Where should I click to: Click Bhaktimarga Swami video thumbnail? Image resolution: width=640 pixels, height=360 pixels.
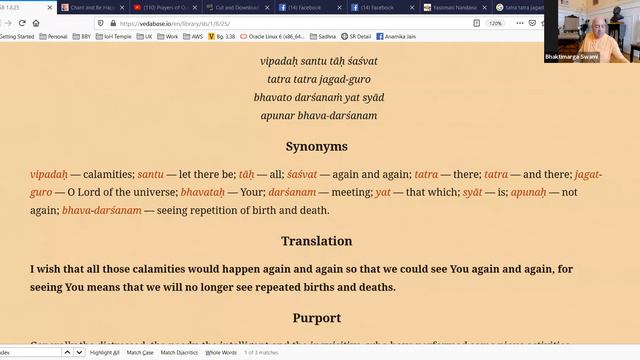pyautogui.click(x=592, y=31)
